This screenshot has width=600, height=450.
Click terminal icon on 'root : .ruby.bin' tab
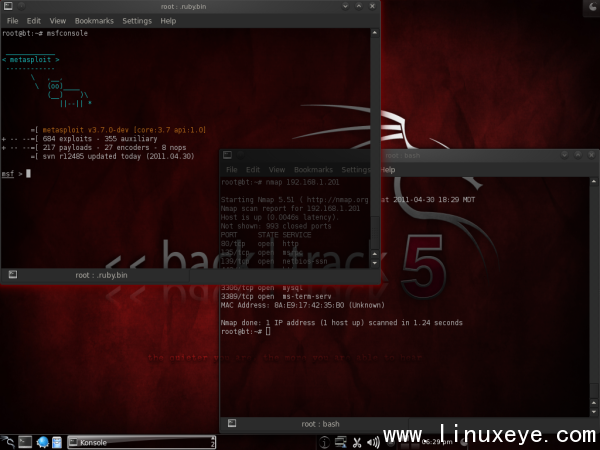(13, 274)
